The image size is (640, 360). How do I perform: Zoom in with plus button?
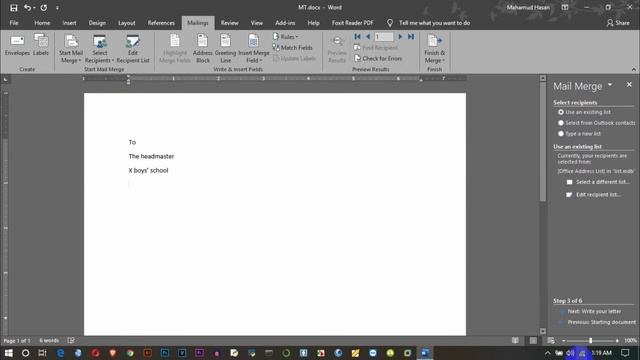(617, 340)
